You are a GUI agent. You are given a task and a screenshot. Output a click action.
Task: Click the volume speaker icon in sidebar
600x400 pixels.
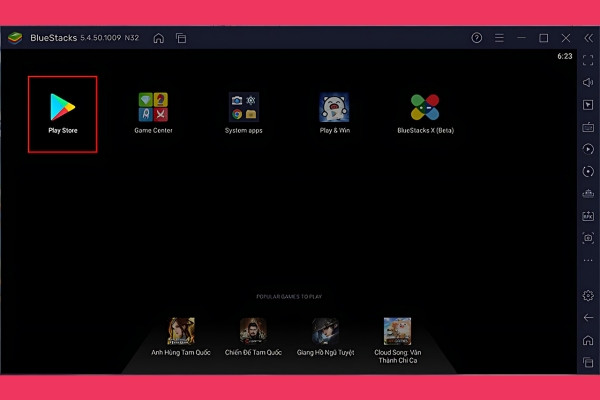click(x=588, y=82)
